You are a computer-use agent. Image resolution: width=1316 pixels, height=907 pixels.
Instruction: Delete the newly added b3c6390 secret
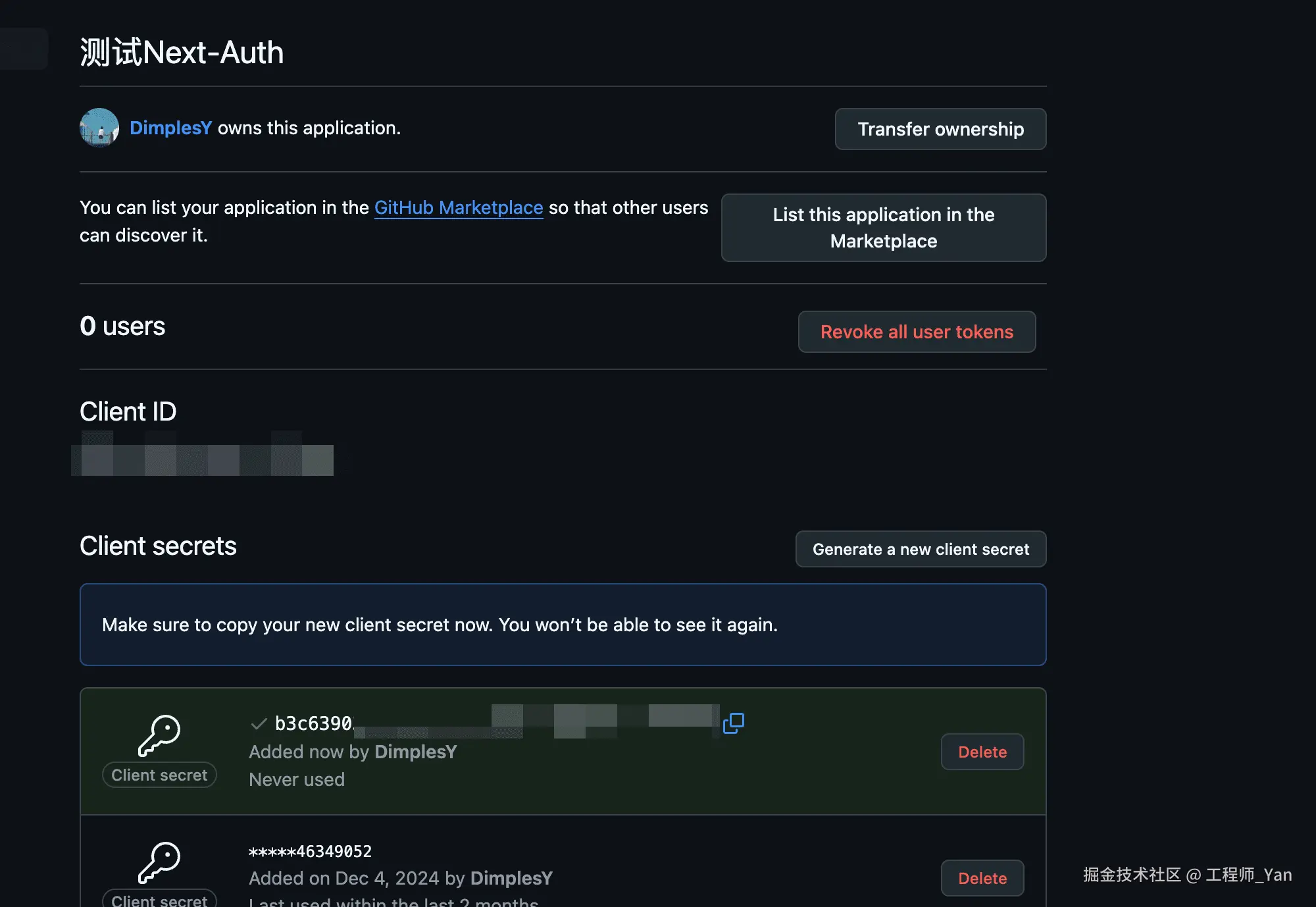(982, 752)
